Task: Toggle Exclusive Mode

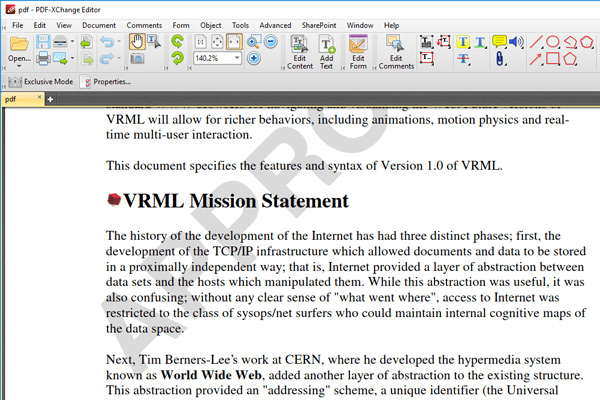Action: tap(41, 82)
